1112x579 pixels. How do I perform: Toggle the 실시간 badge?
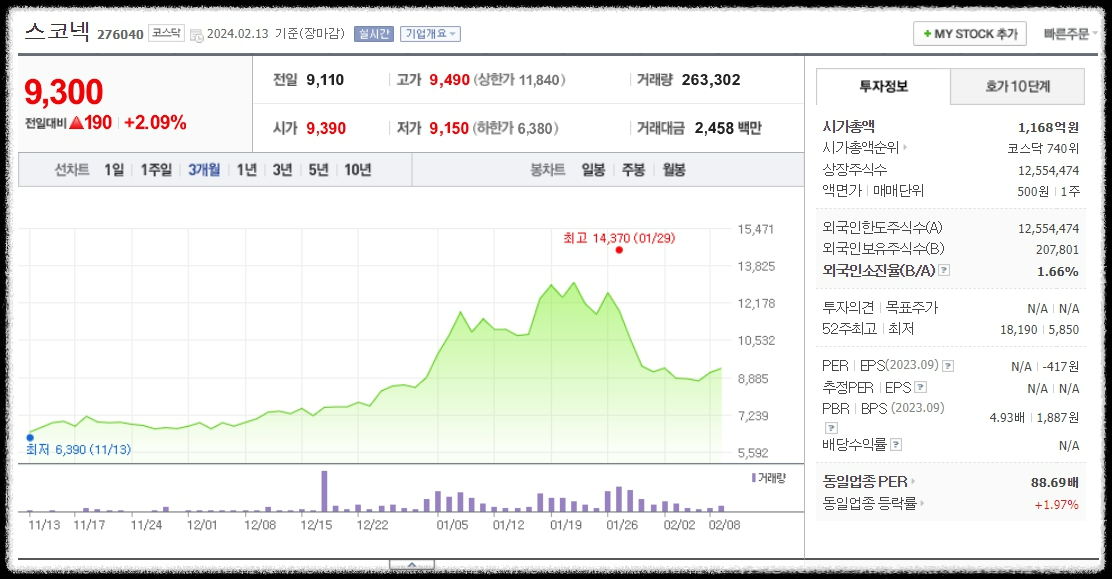click(374, 33)
